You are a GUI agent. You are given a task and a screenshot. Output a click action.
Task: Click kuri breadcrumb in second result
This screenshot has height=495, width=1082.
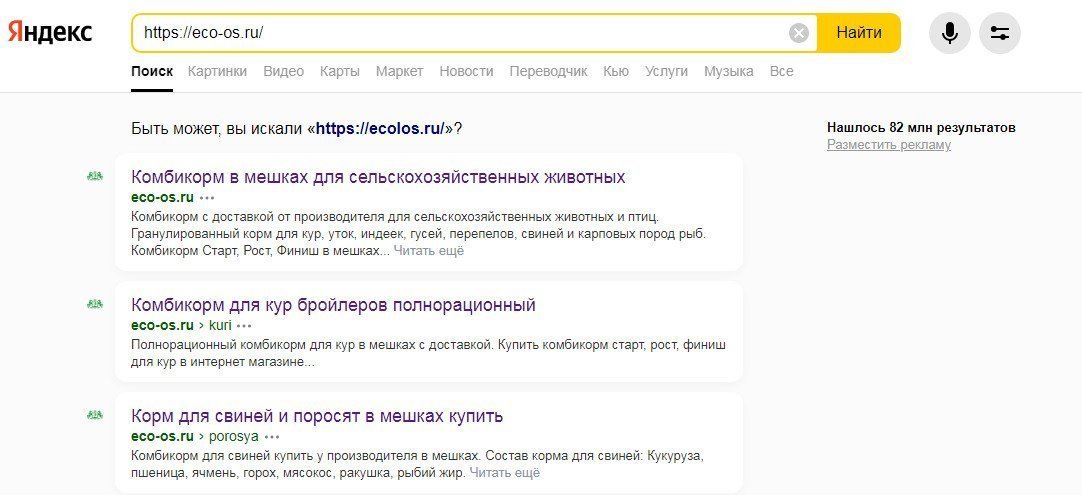coord(220,325)
